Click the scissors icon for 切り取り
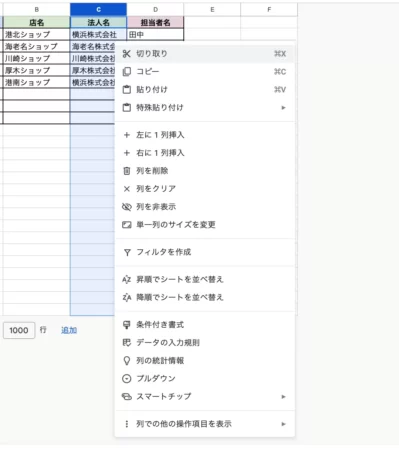Viewport: 399px width, 450px height. (x=127, y=54)
